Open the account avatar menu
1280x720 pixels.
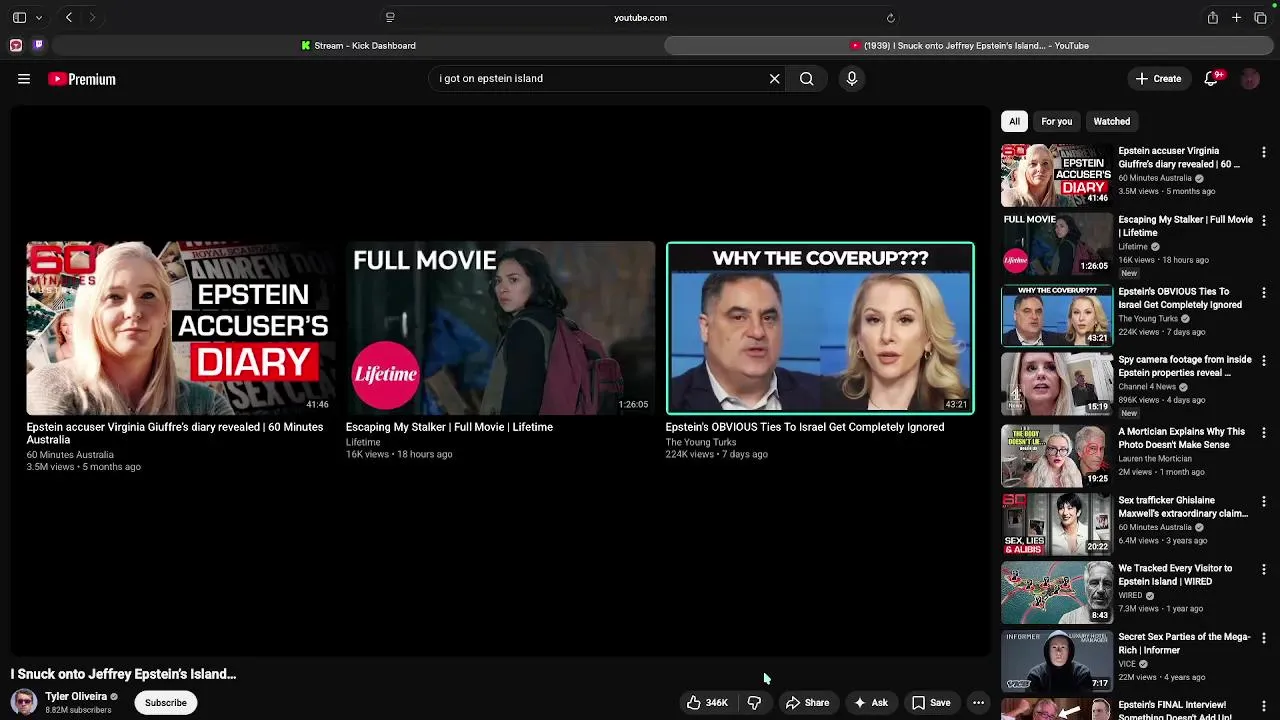click(1250, 79)
